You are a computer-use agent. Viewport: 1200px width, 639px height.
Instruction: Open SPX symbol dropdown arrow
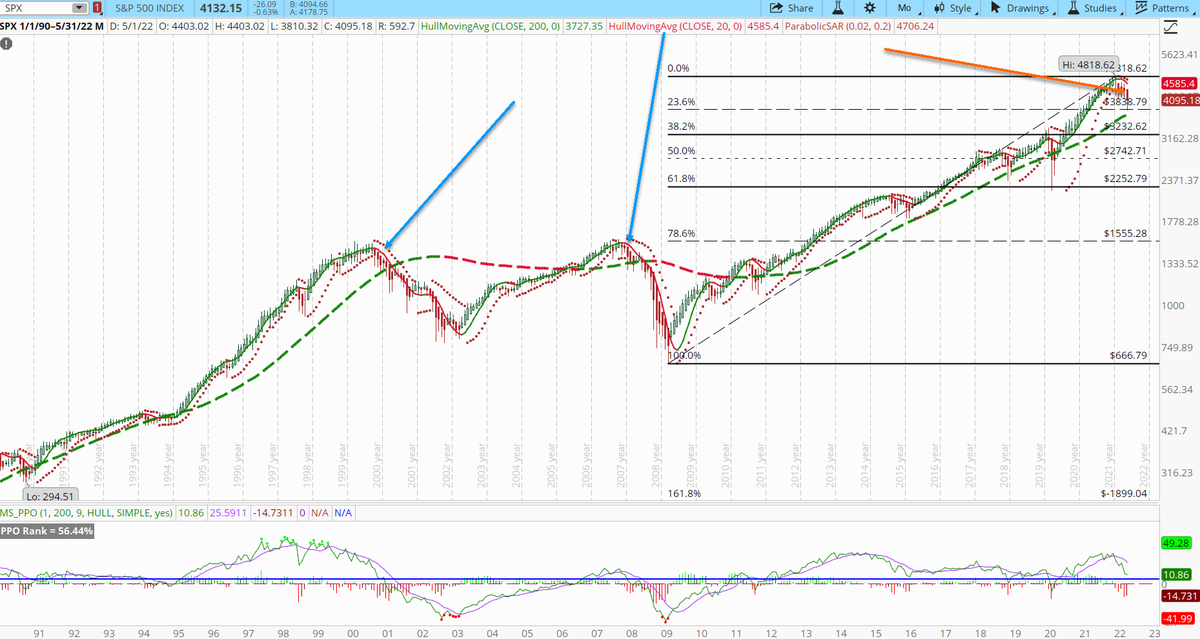point(80,8)
